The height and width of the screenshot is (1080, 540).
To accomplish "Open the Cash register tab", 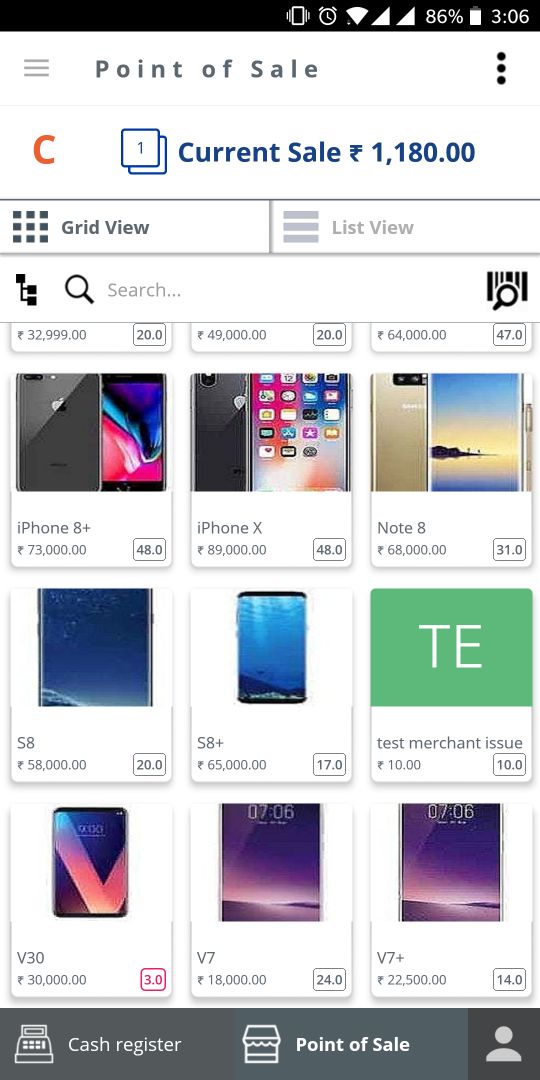I will coord(117,1044).
